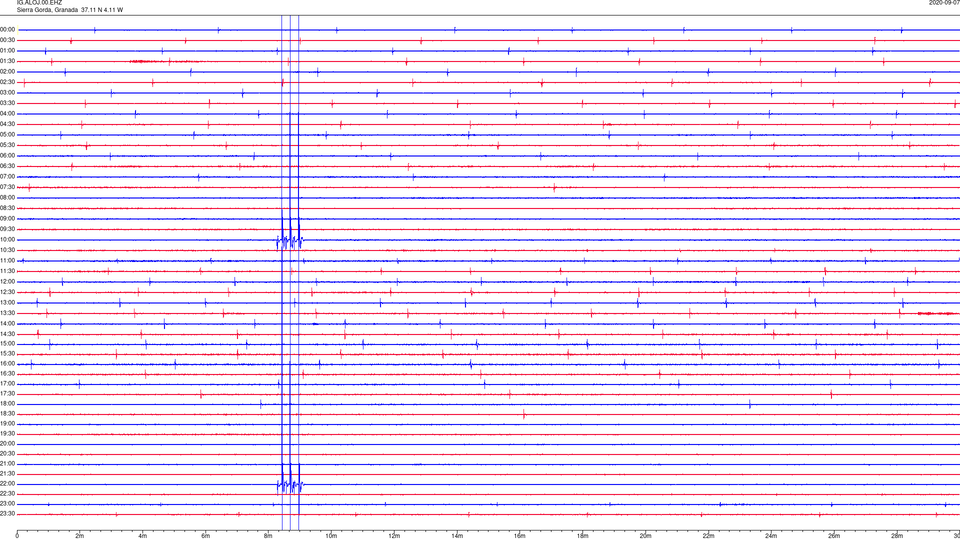
Task: Pick the 11:00 time label
Action: click(8, 261)
